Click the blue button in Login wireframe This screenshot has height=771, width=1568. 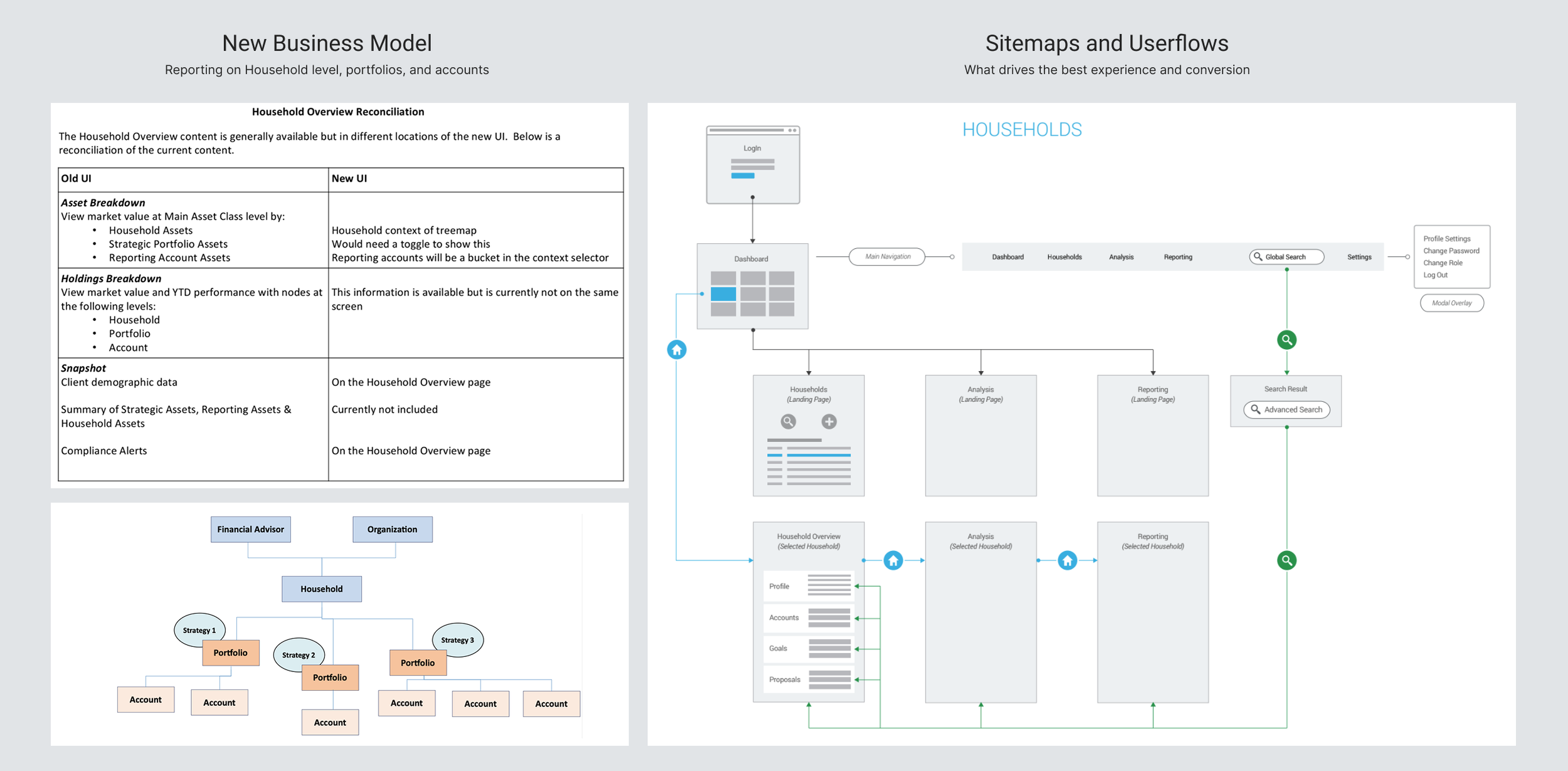click(x=743, y=176)
